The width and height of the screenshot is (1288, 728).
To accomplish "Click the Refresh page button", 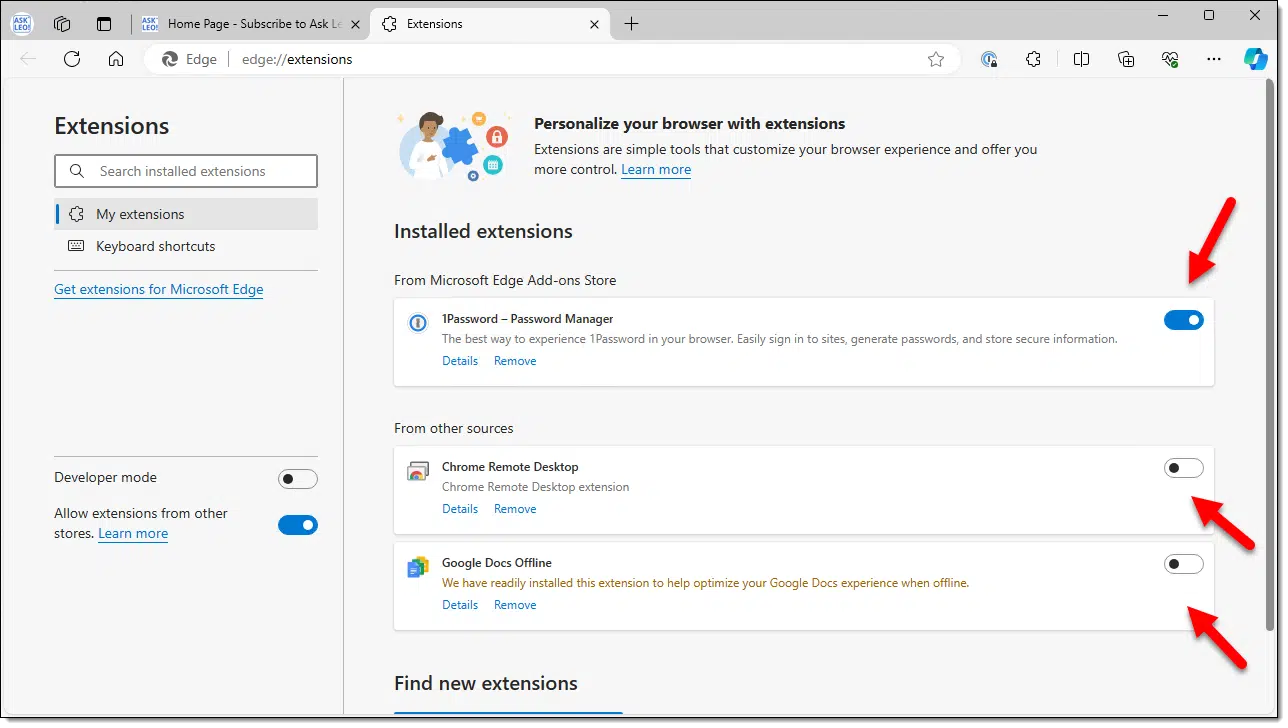I will pos(72,59).
